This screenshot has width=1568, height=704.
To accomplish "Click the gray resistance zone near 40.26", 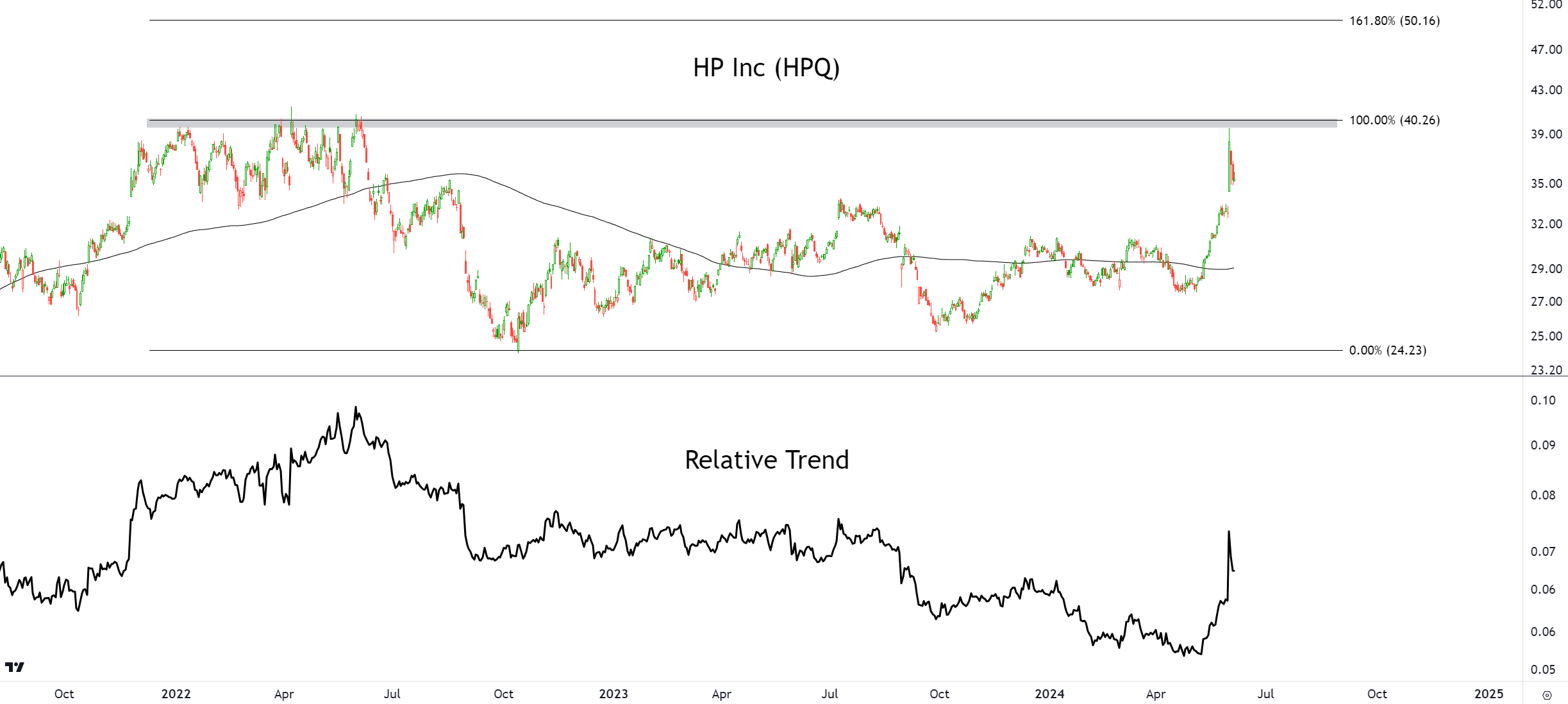I will click(x=742, y=123).
